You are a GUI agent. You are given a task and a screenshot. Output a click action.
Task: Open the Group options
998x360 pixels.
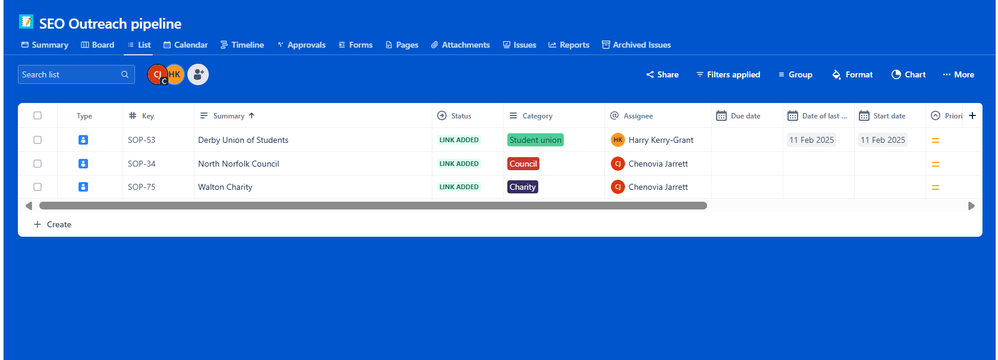pyautogui.click(x=795, y=74)
